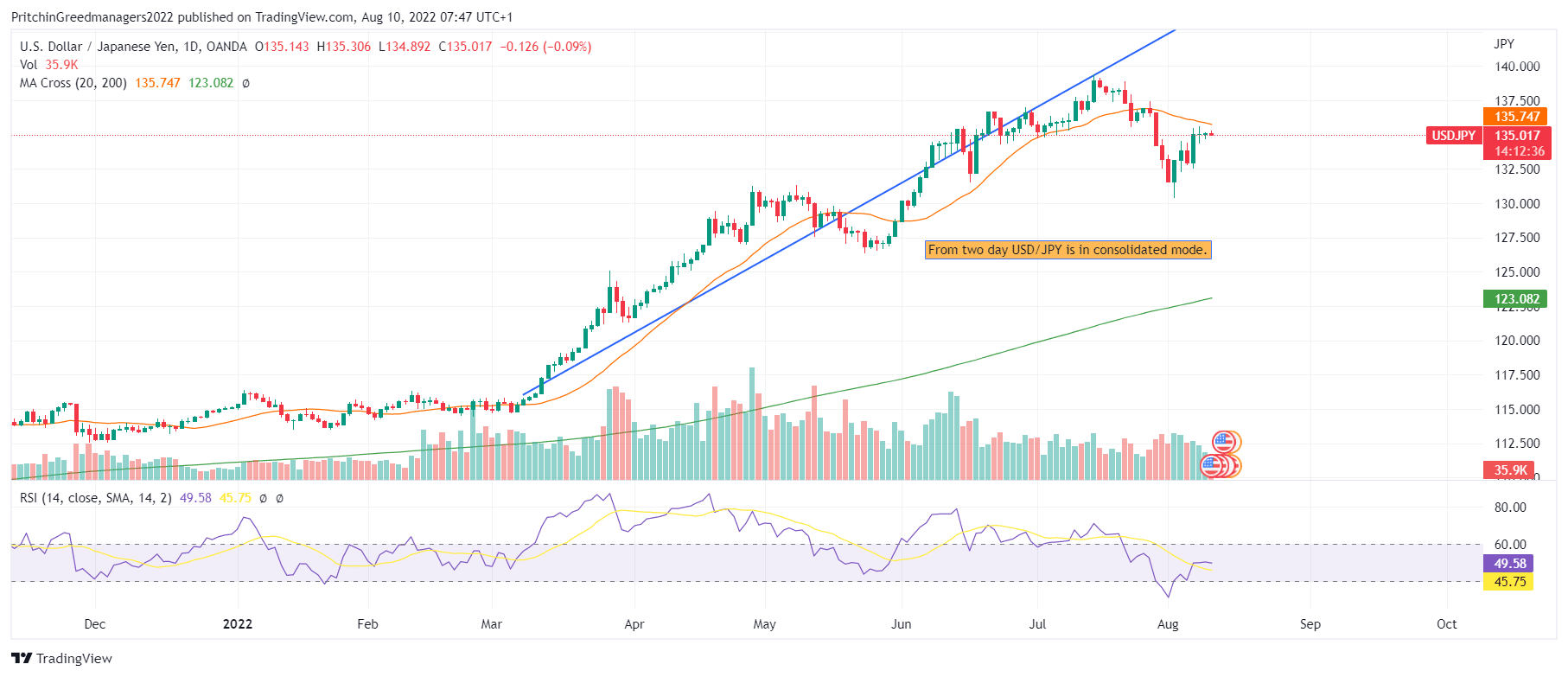Click the lower US flag economic event icon

1212,466
